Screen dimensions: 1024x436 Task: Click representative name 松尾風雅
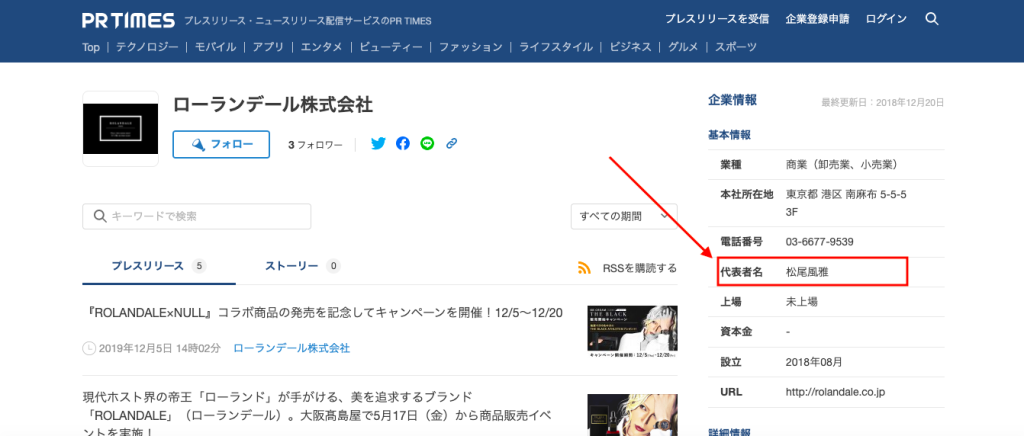(807, 272)
